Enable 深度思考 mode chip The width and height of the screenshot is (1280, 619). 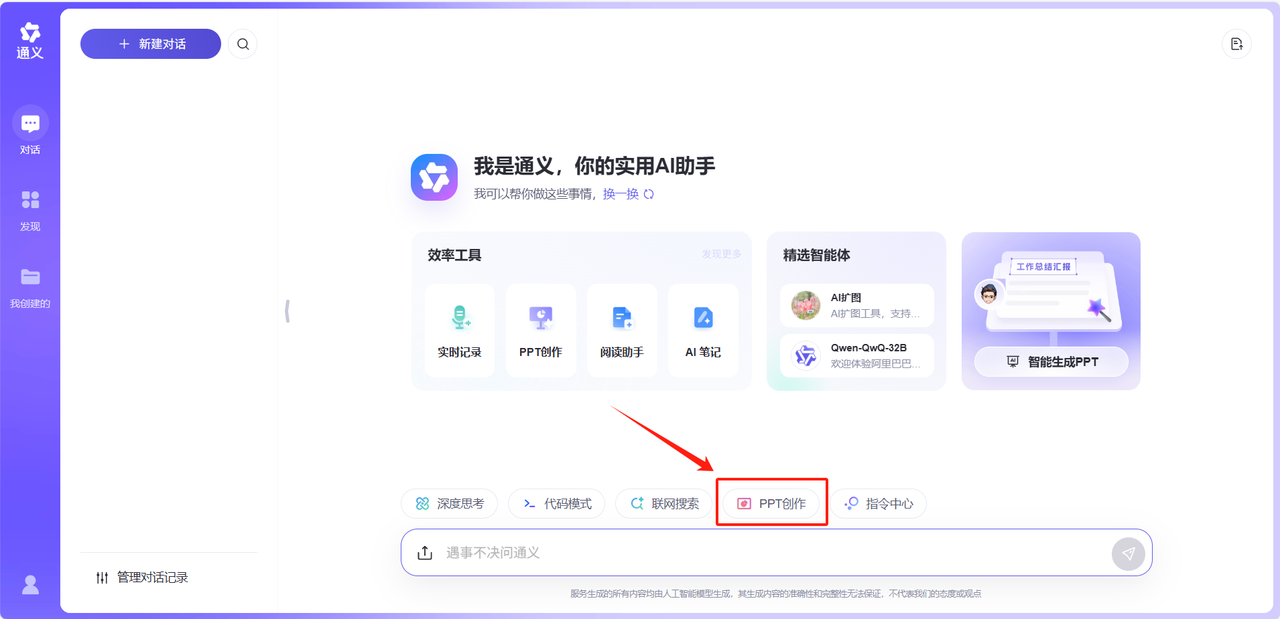[x=450, y=504]
